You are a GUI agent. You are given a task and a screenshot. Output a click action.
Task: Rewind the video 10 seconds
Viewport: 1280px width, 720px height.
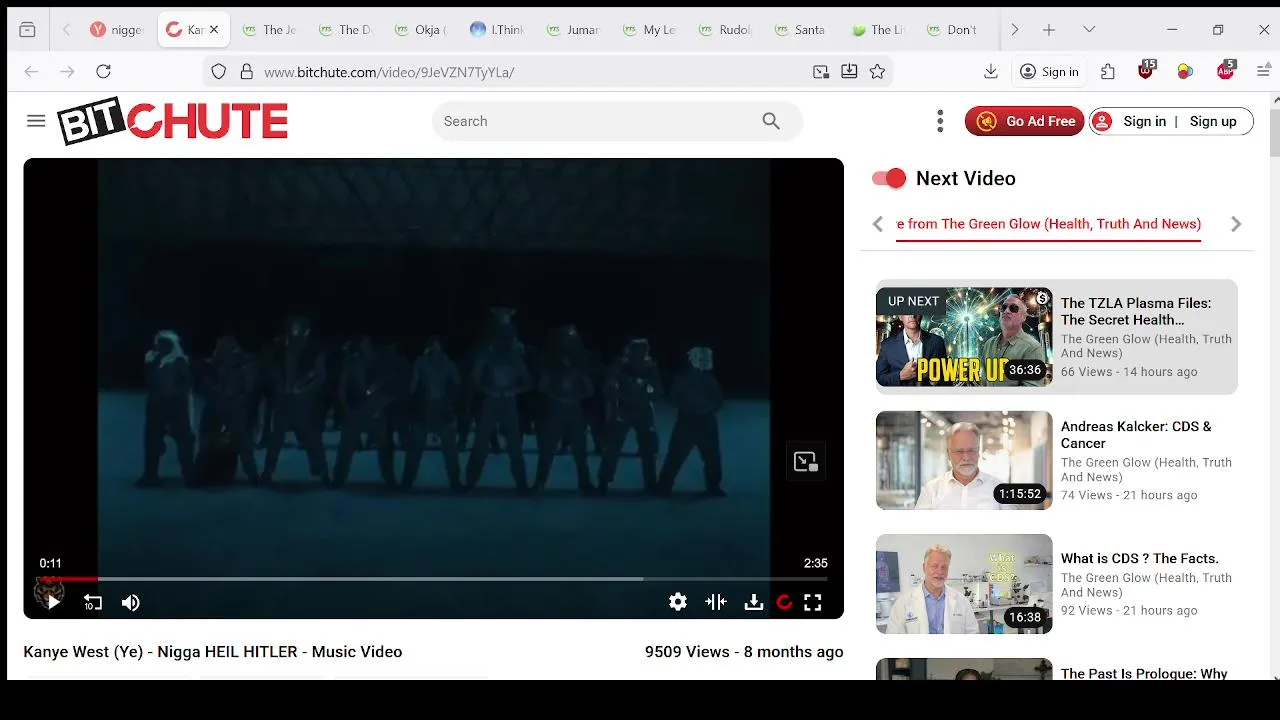pos(92,602)
